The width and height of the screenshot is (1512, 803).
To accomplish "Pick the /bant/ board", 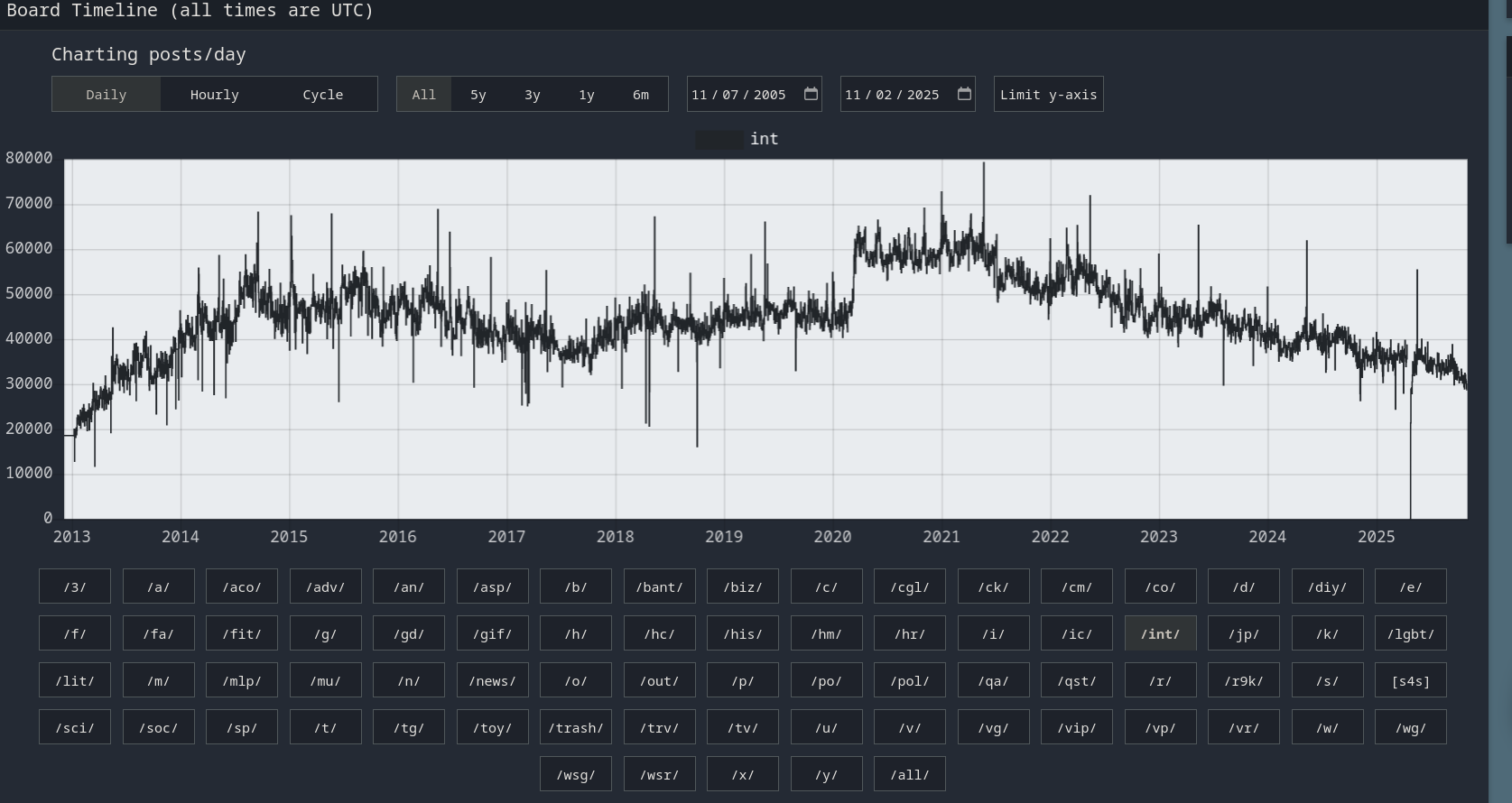I will pos(660,586).
